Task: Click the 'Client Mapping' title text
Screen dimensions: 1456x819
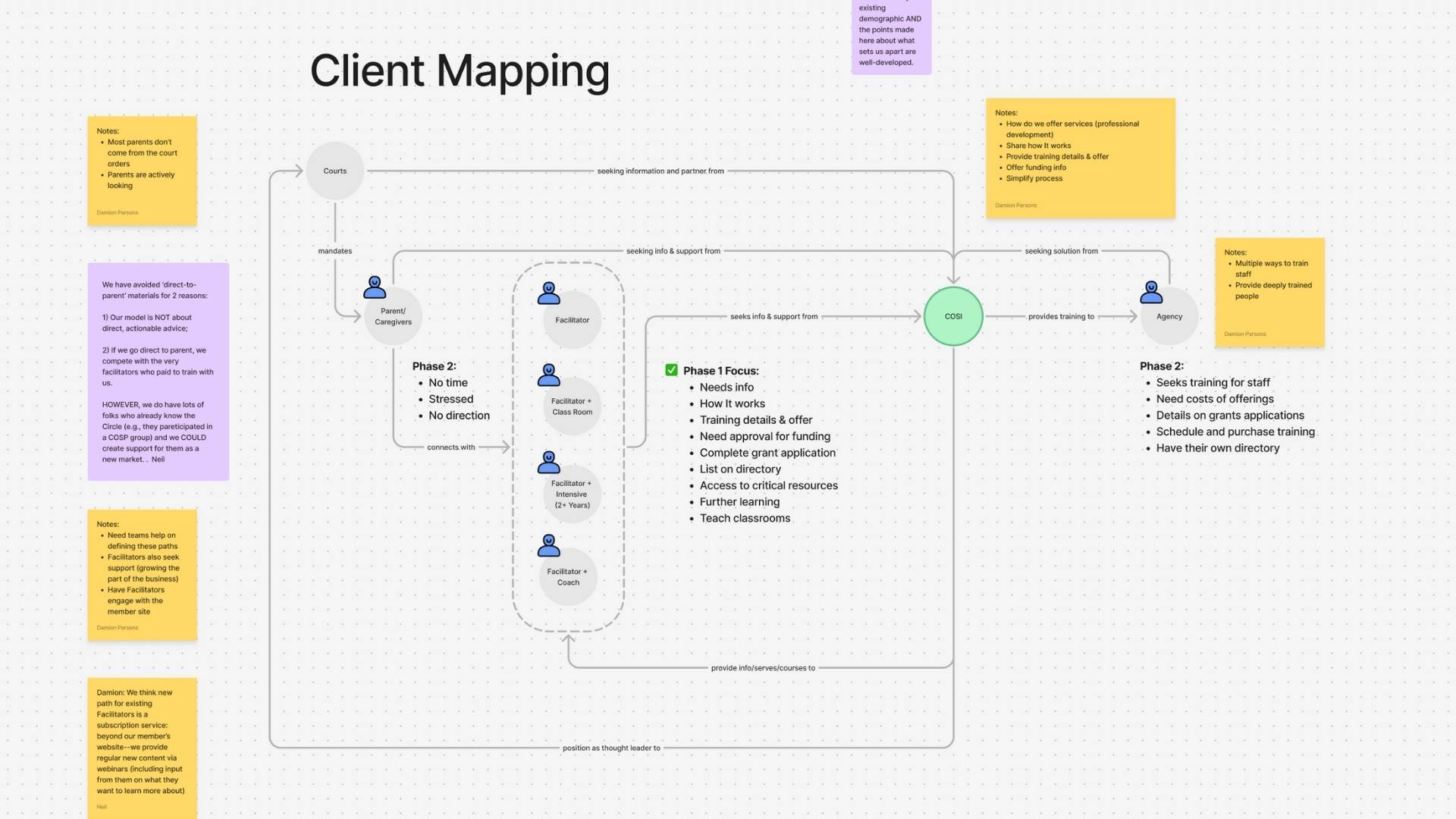Action: click(460, 71)
